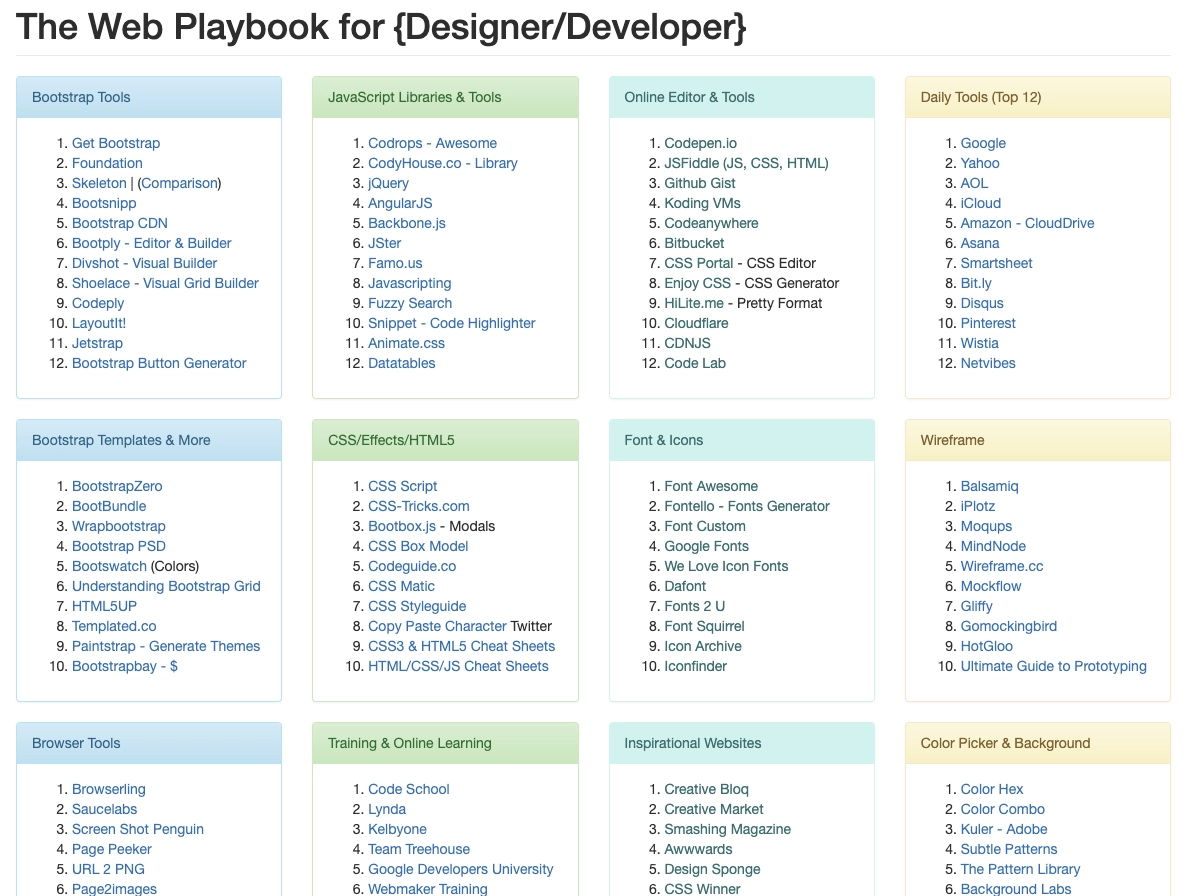
Task: Open the Get Bootstrap link
Action: [116, 143]
